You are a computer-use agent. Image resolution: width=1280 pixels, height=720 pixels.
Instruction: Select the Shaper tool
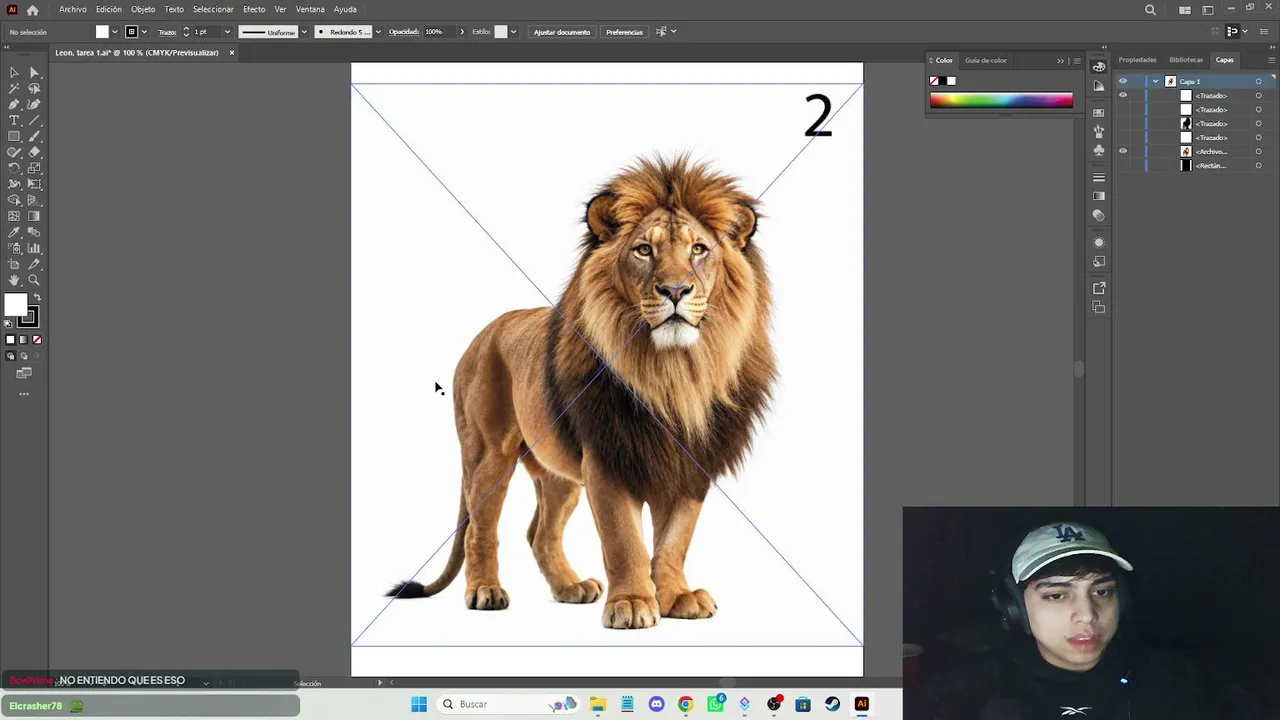tap(14, 152)
